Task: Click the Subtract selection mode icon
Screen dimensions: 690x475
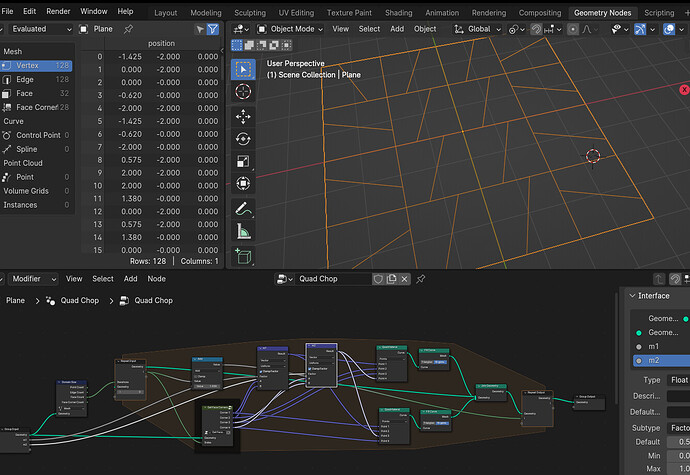Action: click(x=261, y=45)
